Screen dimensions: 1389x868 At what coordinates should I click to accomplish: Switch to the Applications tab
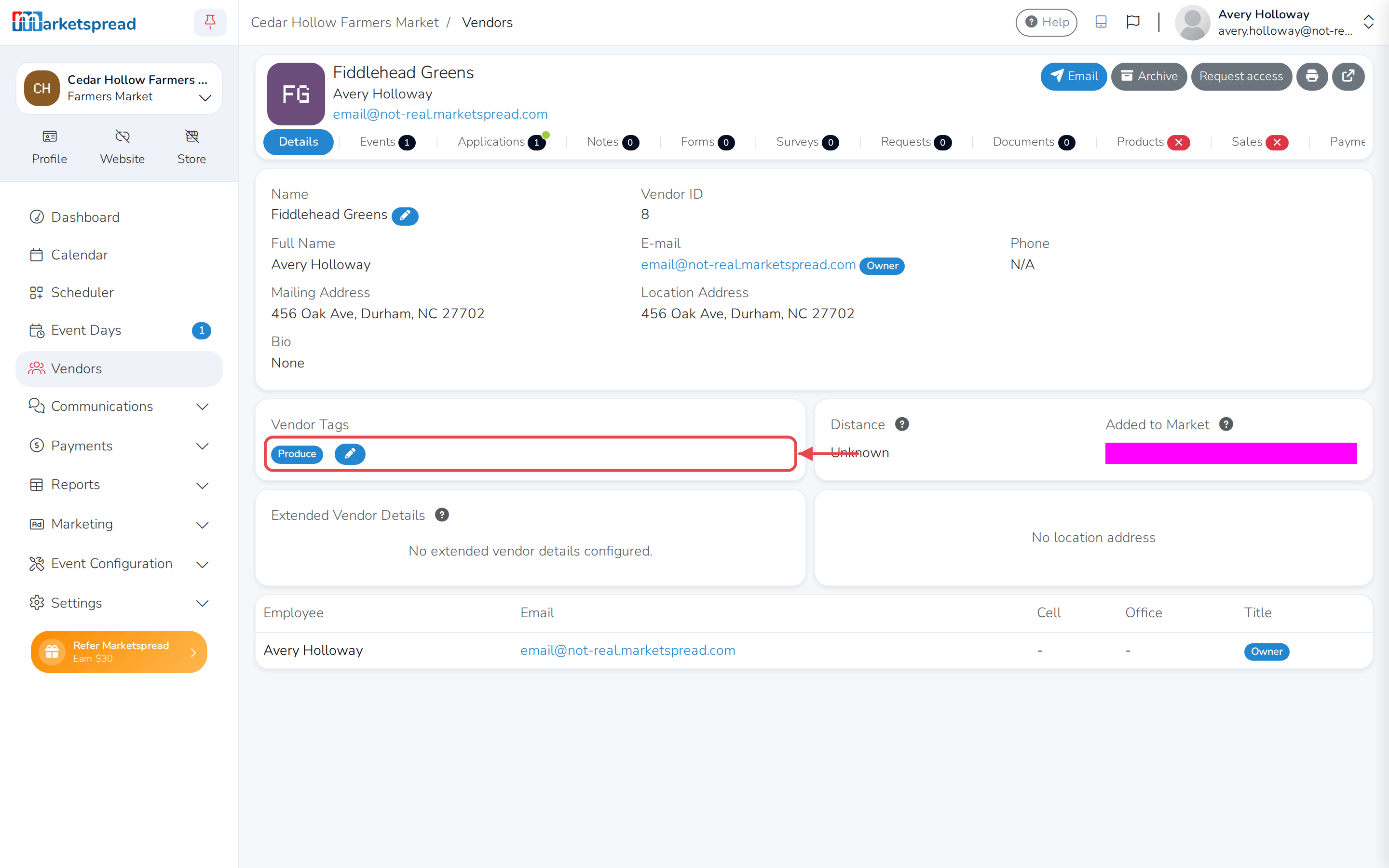[x=502, y=142]
